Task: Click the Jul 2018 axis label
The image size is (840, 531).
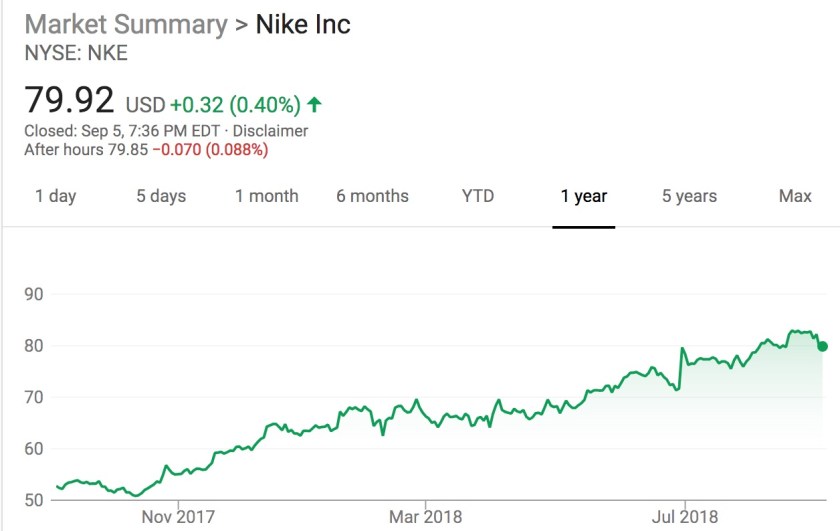Action: (x=686, y=517)
